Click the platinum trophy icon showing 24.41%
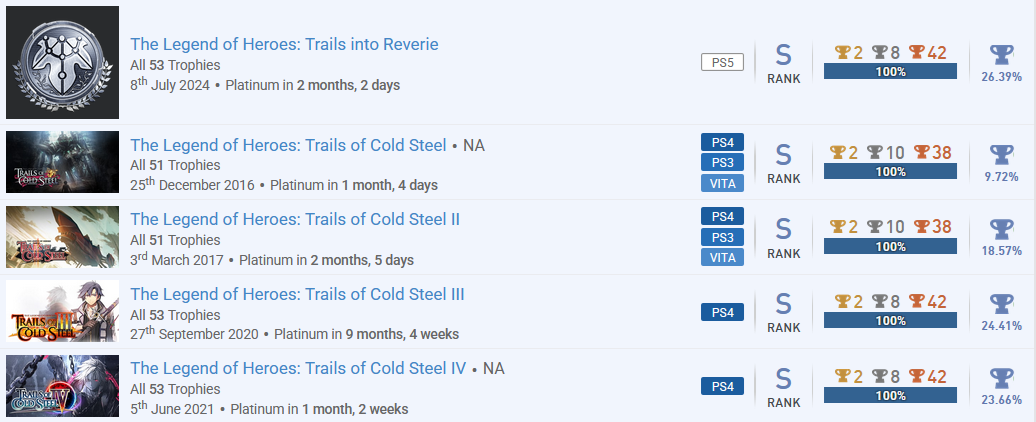Image resolution: width=1036 pixels, height=422 pixels. click(1002, 304)
